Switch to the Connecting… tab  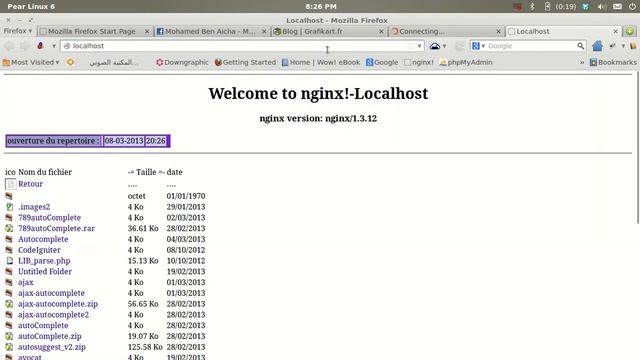pos(446,31)
